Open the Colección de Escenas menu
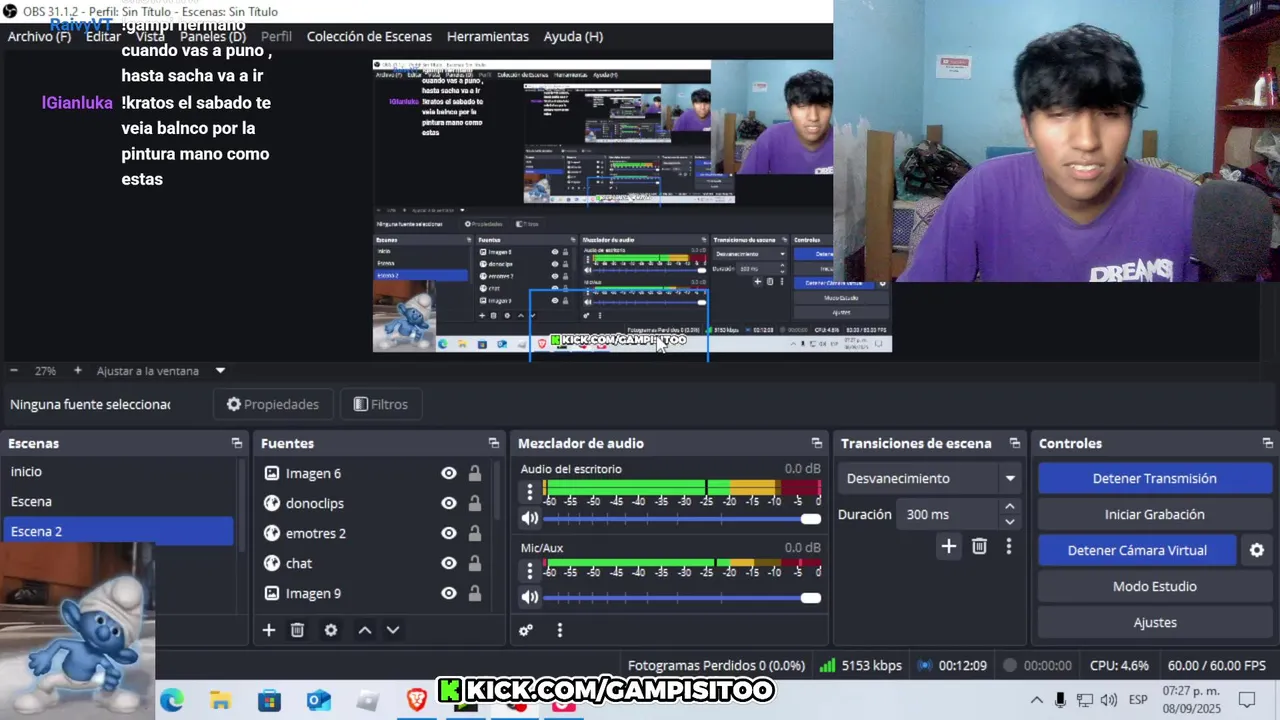The width and height of the screenshot is (1280, 720). [369, 36]
